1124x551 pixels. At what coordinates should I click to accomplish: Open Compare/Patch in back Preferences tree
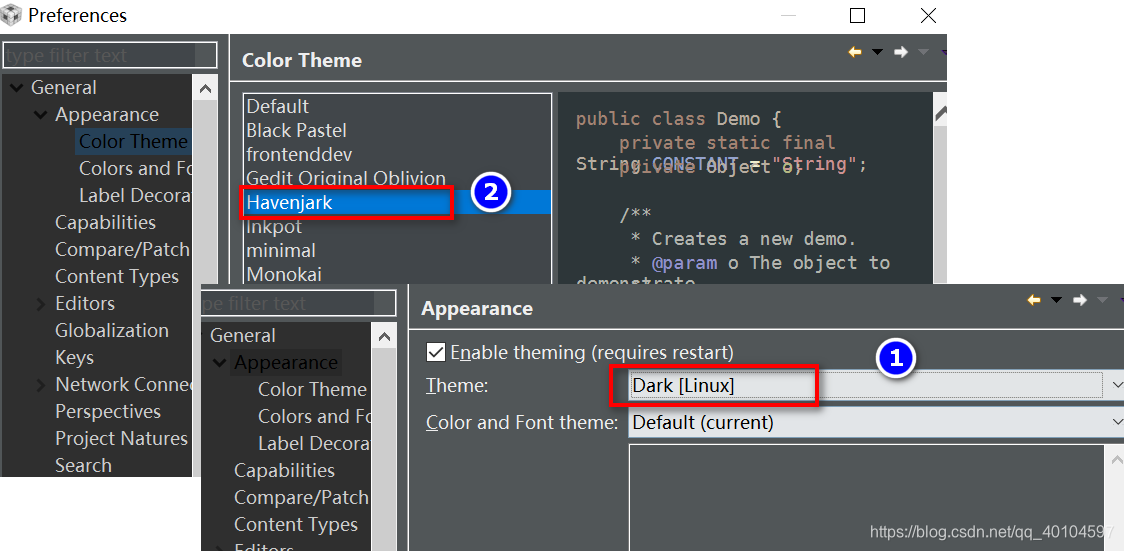pos(123,249)
